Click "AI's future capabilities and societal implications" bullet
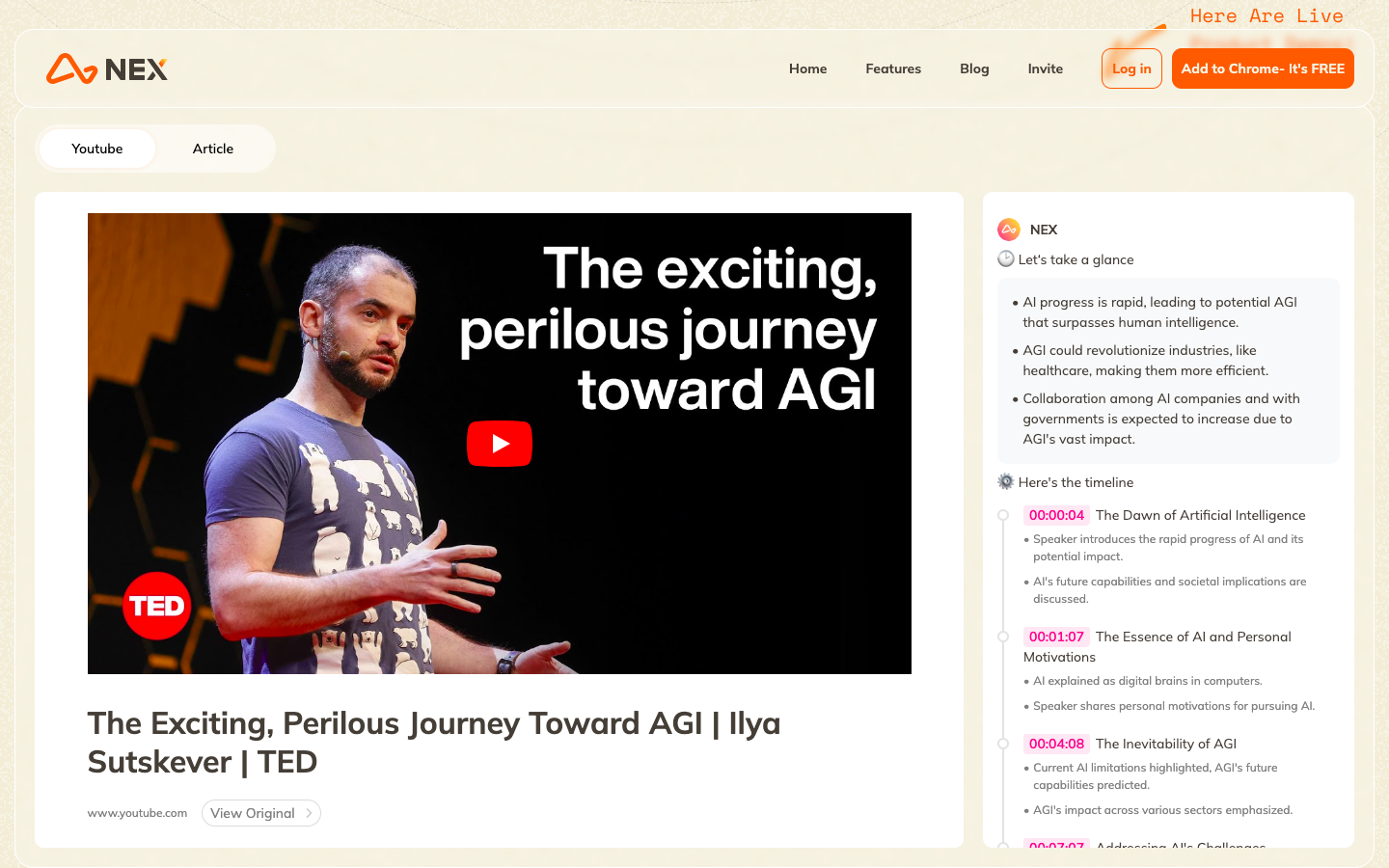This screenshot has width=1389, height=868. point(1170,590)
